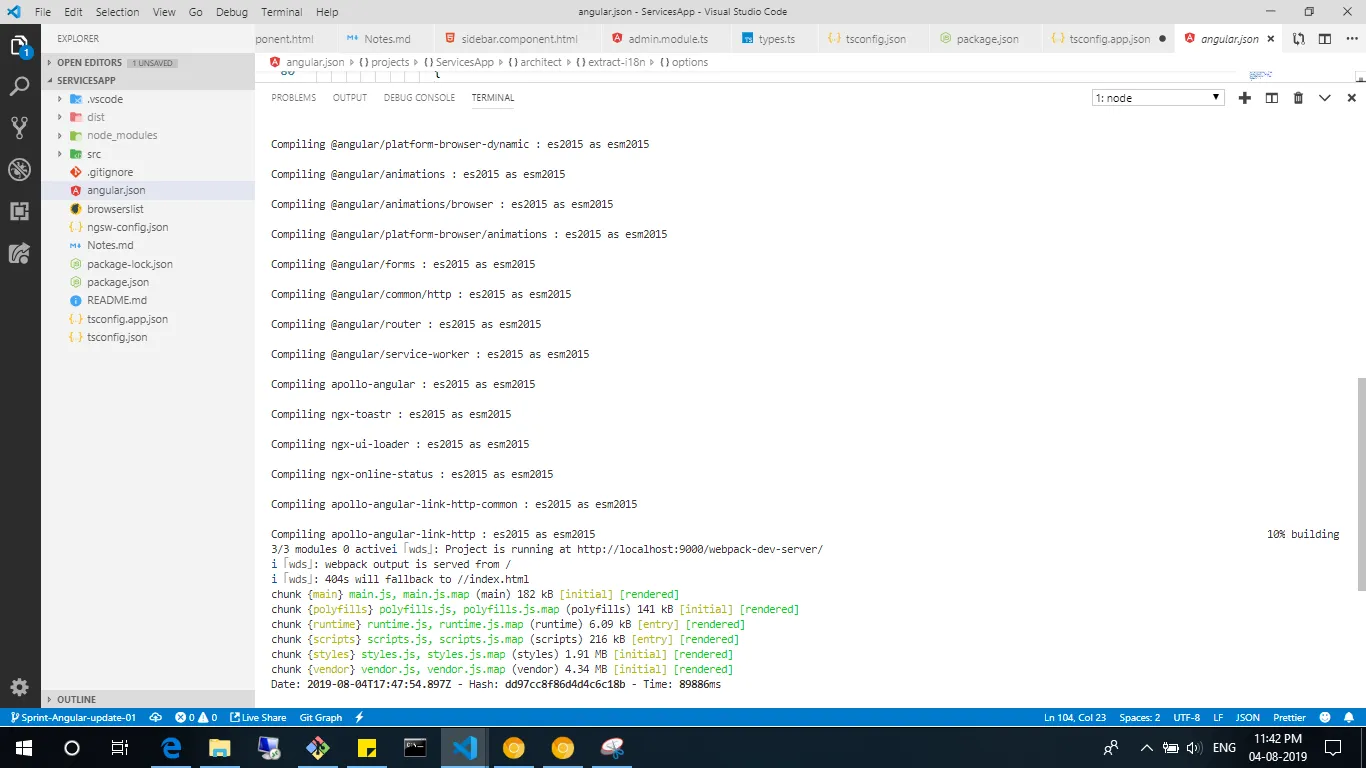Screen dimensions: 1366x768
Task: Show errors and warnings count in status bar
Action: [x=196, y=717]
